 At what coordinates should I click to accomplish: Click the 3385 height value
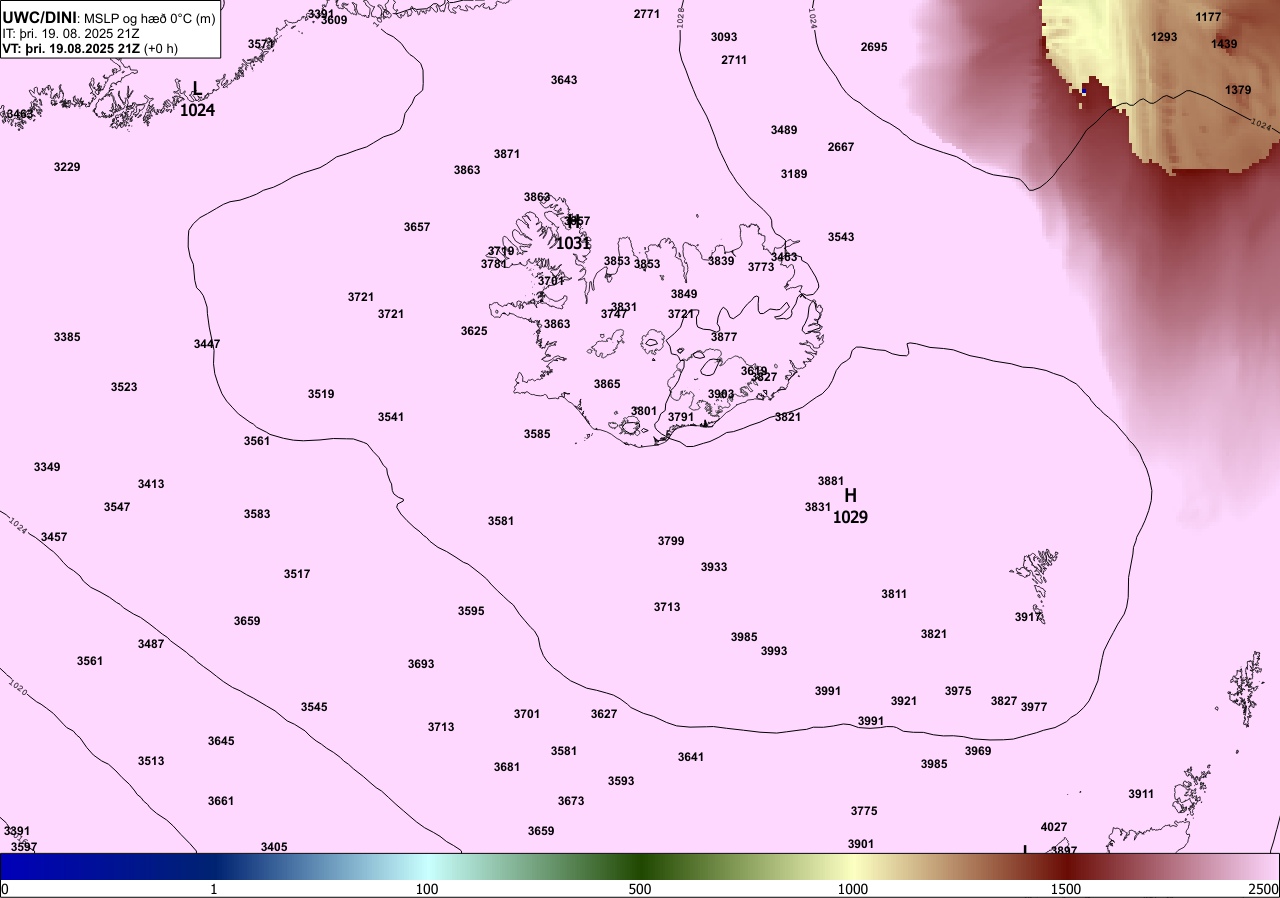point(67,337)
